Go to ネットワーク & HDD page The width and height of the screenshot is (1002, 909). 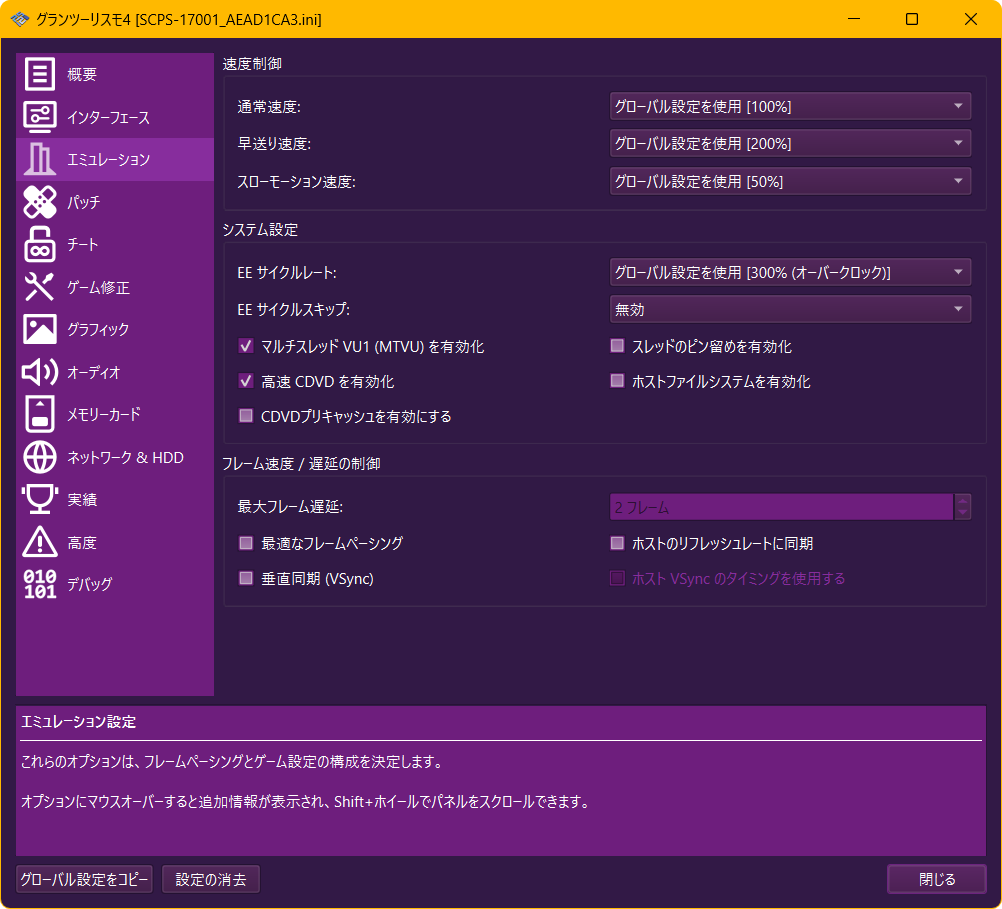click(124, 457)
